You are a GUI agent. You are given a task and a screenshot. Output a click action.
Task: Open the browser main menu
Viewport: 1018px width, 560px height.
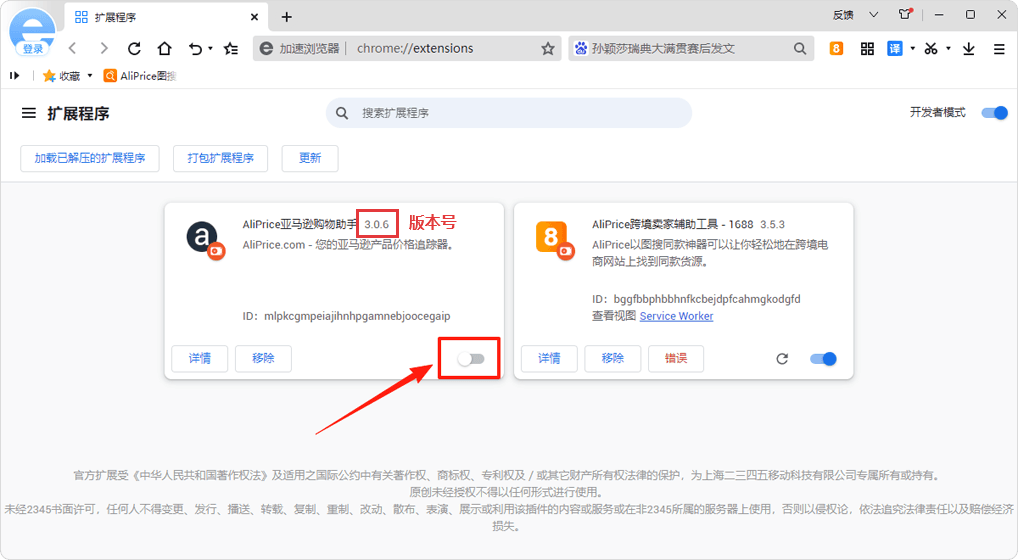[999, 48]
